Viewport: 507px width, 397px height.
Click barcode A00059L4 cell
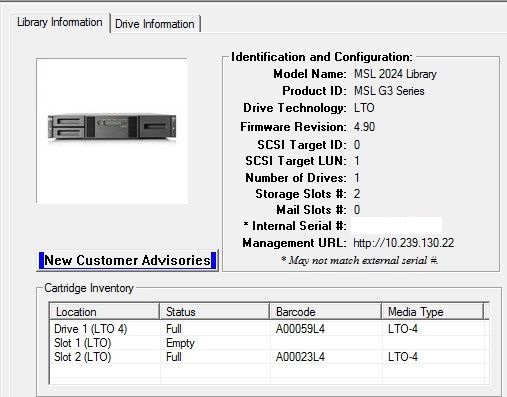300,329
